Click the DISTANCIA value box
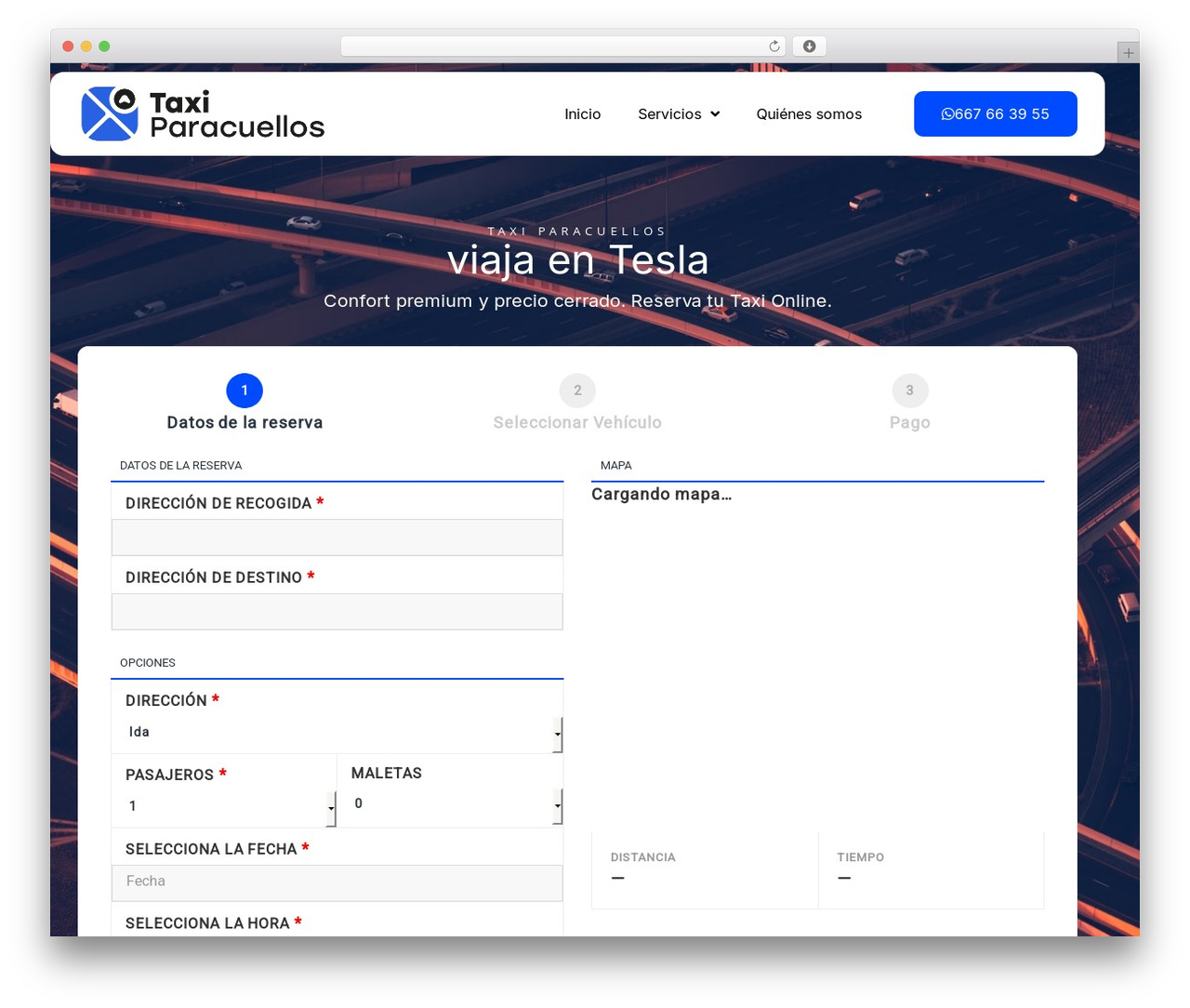This screenshot has height=1008, width=1190. (705, 869)
